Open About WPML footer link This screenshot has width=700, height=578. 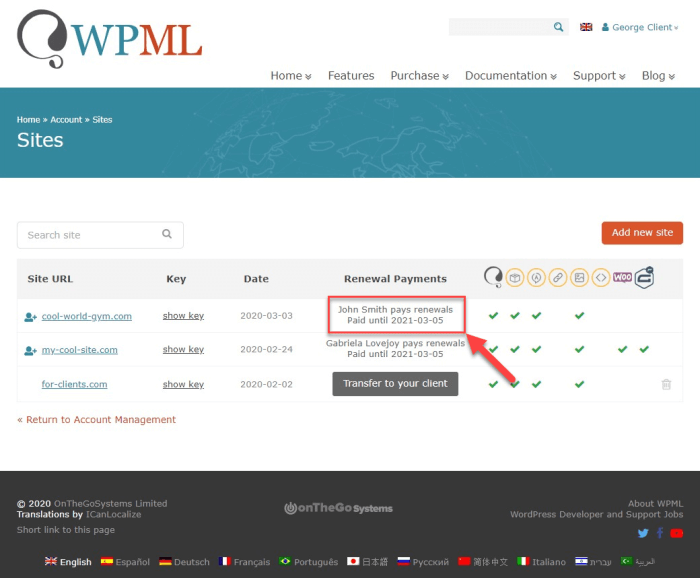655,503
